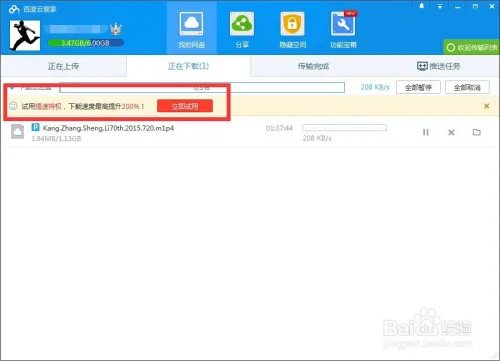The width and height of the screenshot is (500, 361).
Task: Click the remaining time 01:37:44
Action: point(279,128)
